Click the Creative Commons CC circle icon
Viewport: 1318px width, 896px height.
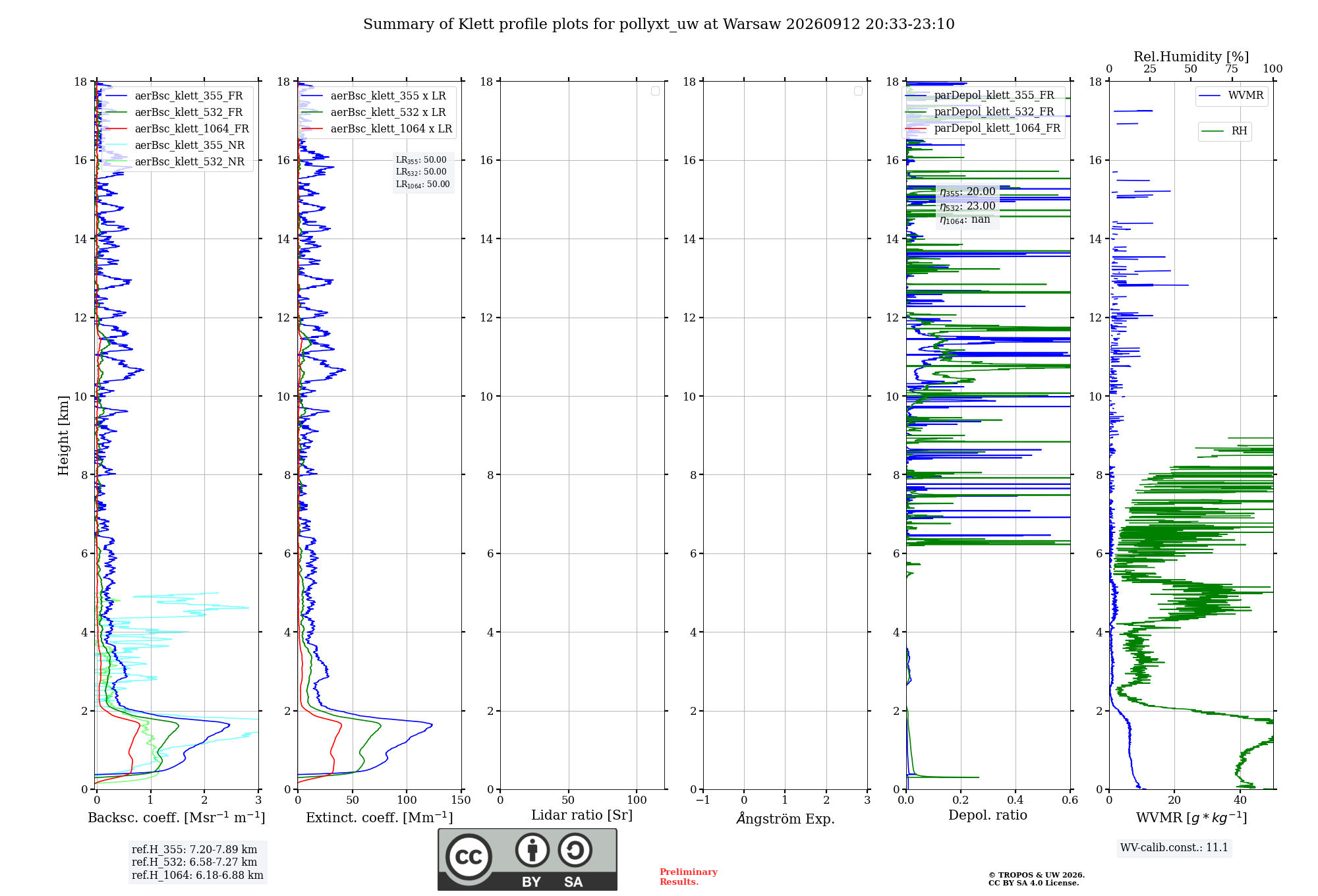coord(469,857)
